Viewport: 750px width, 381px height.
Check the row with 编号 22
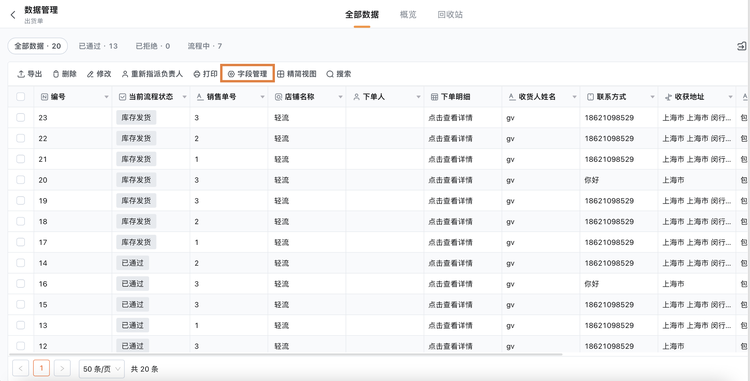point(21,138)
